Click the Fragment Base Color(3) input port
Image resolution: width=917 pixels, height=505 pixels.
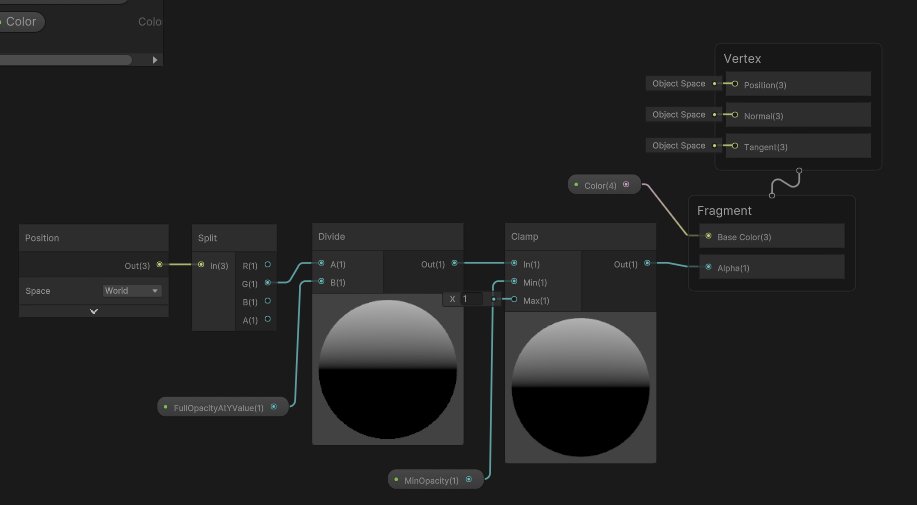coord(708,236)
